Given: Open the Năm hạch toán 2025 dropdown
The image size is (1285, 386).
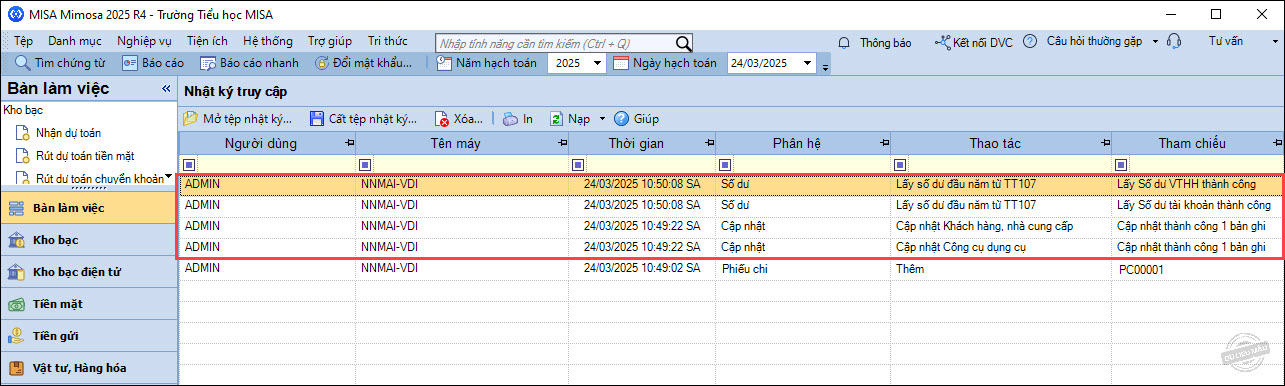Looking at the screenshot, I should pos(597,63).
